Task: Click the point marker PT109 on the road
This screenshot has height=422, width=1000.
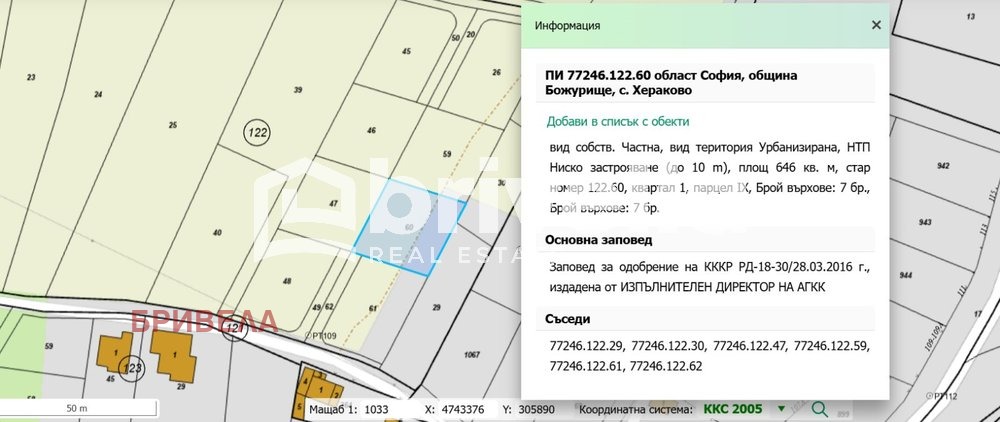Action: click(x=321, y=335)
